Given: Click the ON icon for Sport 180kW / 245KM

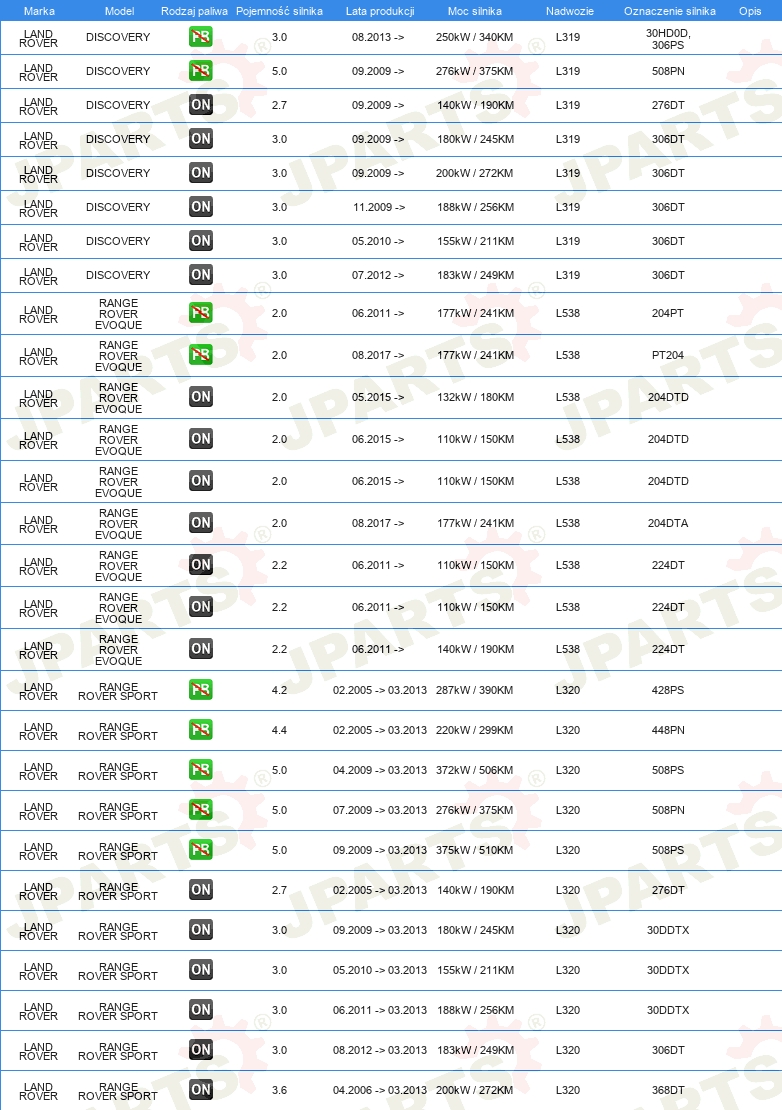Looking at the screenshot, I should coord(201,930).
